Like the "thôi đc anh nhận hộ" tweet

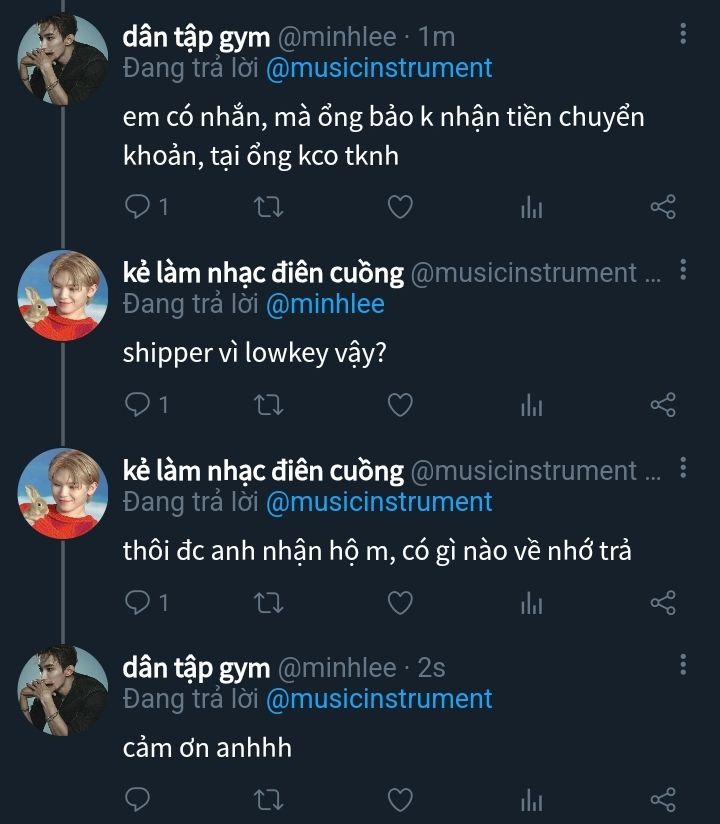coord(400,603)
